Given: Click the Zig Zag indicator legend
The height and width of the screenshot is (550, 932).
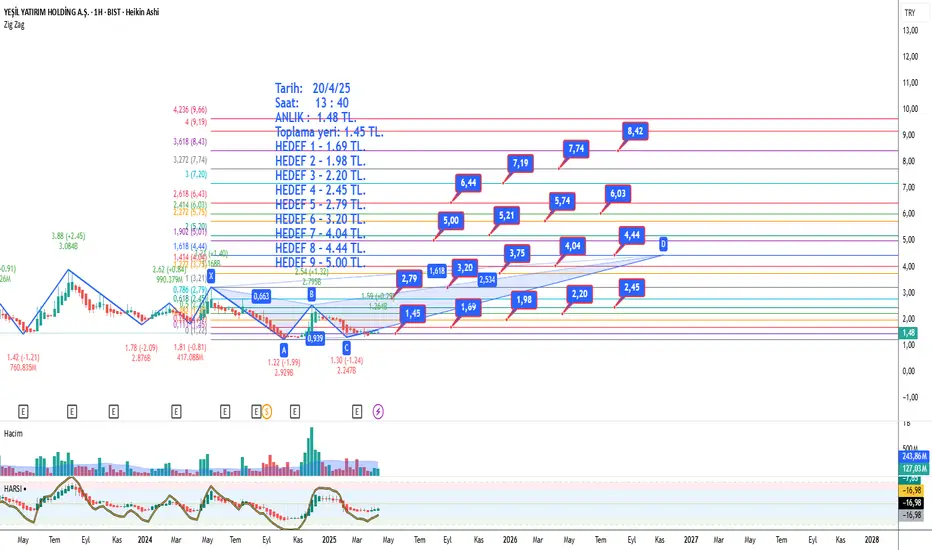Looking at the screenshot, I should 14,25.
